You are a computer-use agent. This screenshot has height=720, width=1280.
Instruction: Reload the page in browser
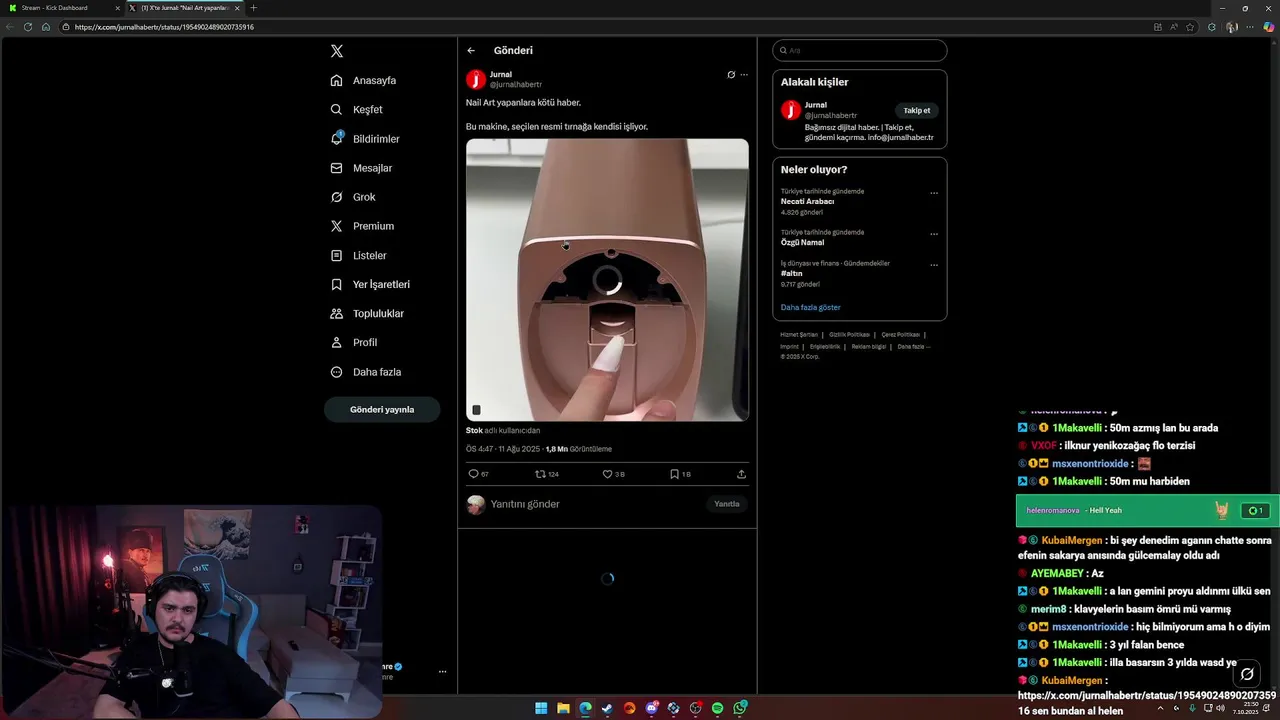pyautogui.click(x=28, y=27)
